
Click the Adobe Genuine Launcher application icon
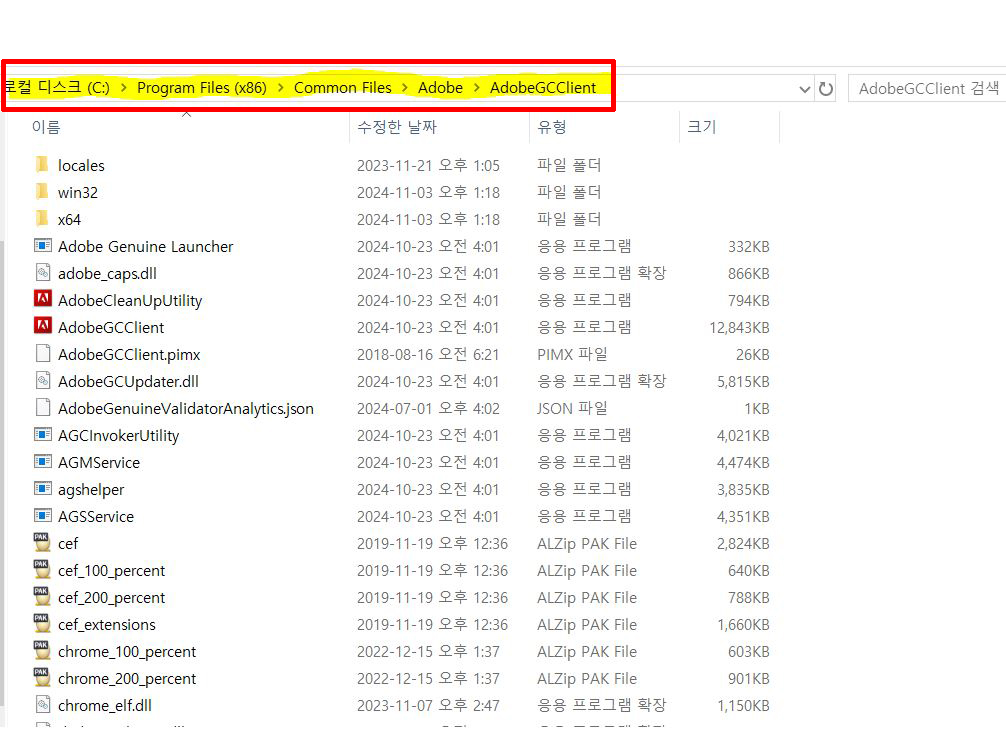pyautogui.click(x=42, y=246)
